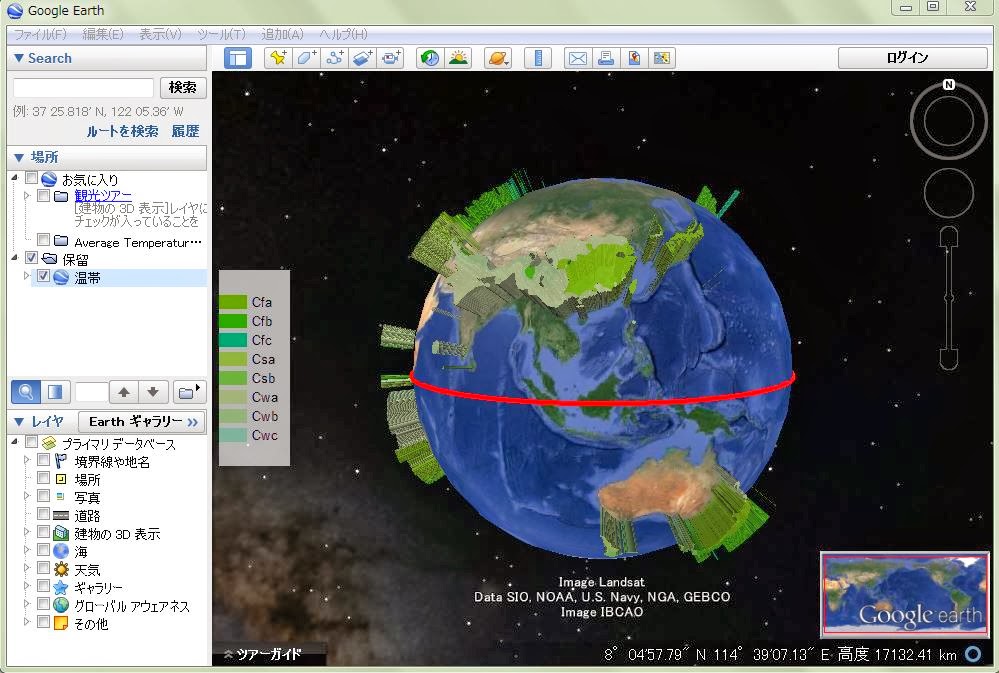This screenshot has height=673, width=999.
Task: Click the 検索 button
Action: tap(183, 87)
